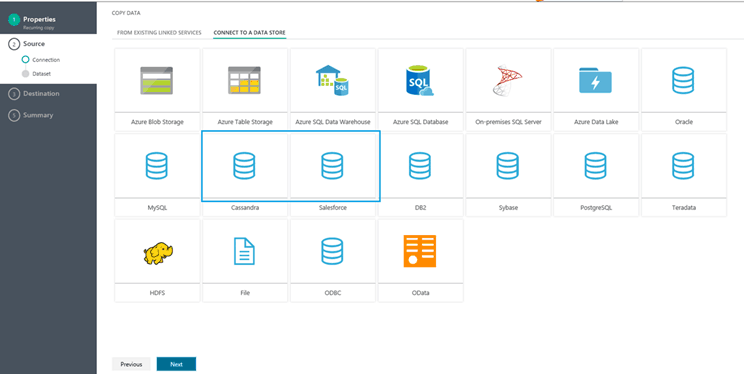Click the MySQL label text

pyautogui.click(x=157, y=207)
